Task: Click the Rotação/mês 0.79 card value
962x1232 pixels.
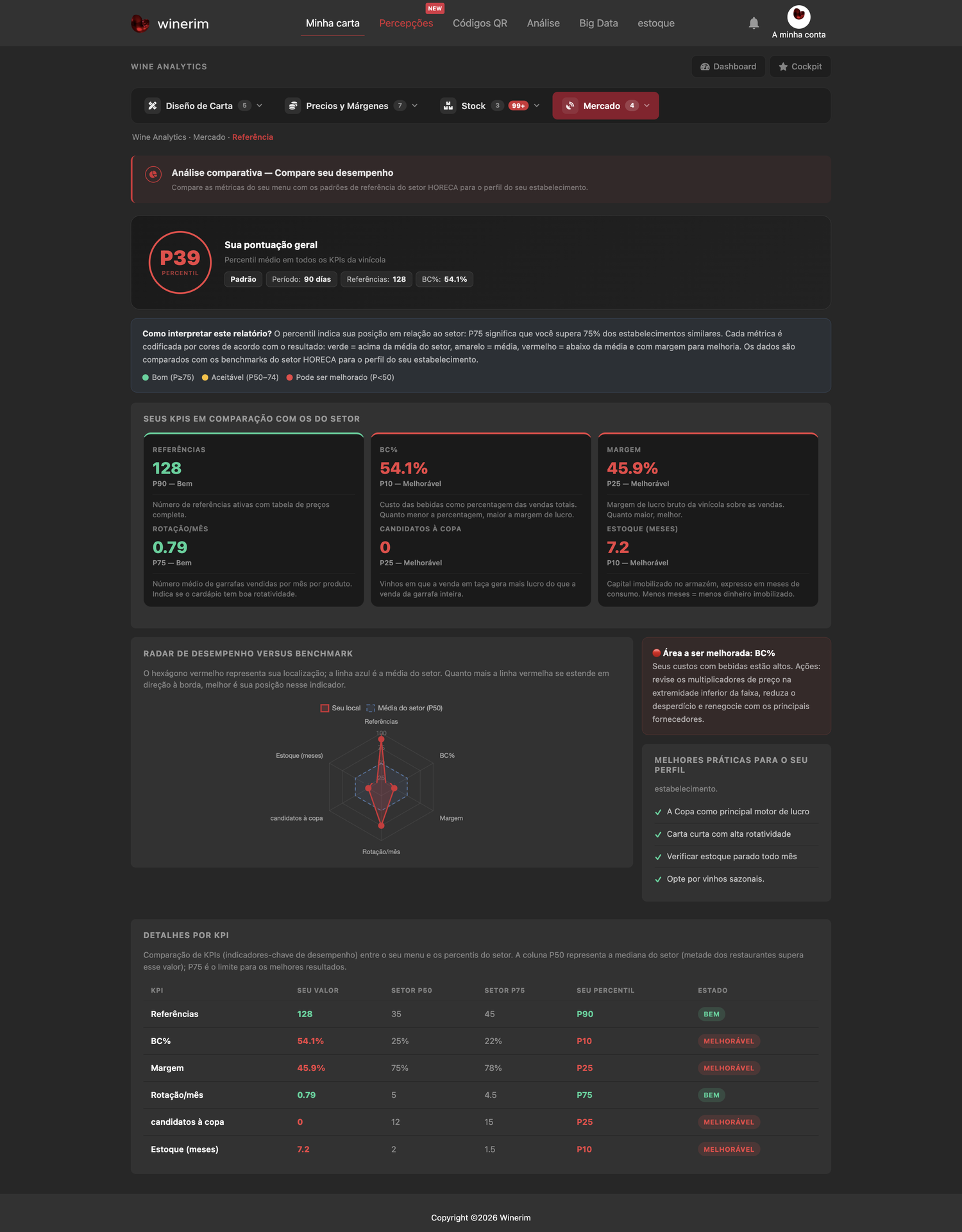Action: point(170,547)
